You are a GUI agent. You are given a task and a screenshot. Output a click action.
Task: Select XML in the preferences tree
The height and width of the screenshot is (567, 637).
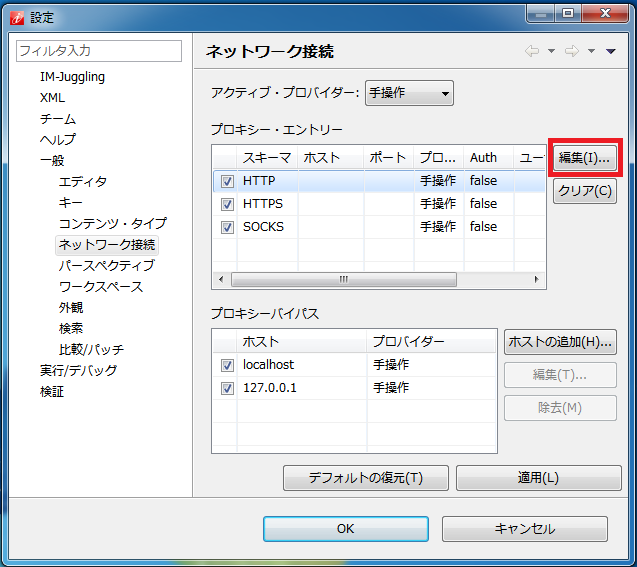point(52,98)
